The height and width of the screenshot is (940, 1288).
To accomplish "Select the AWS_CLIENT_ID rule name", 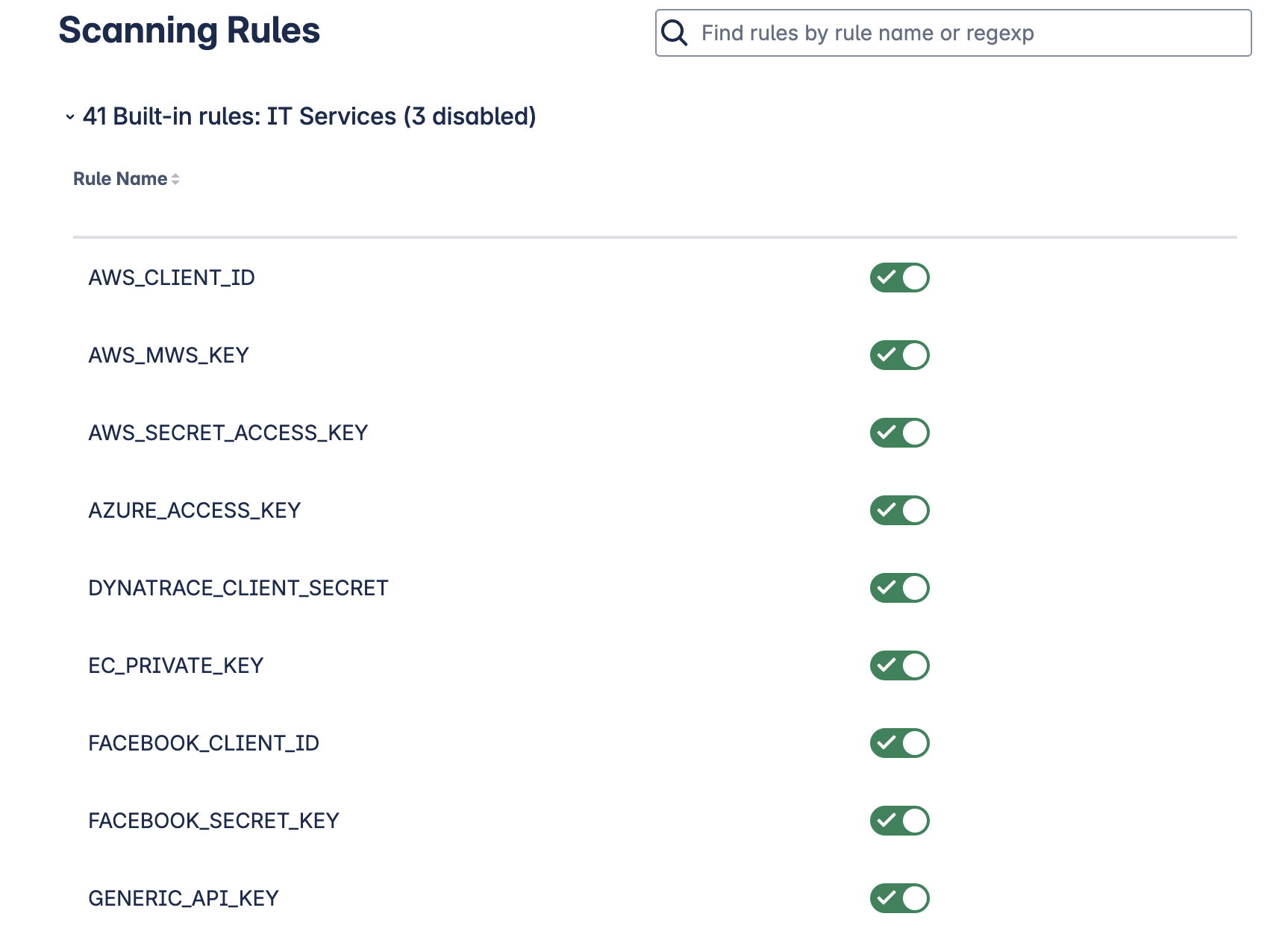I will click(x=172, y=278).
